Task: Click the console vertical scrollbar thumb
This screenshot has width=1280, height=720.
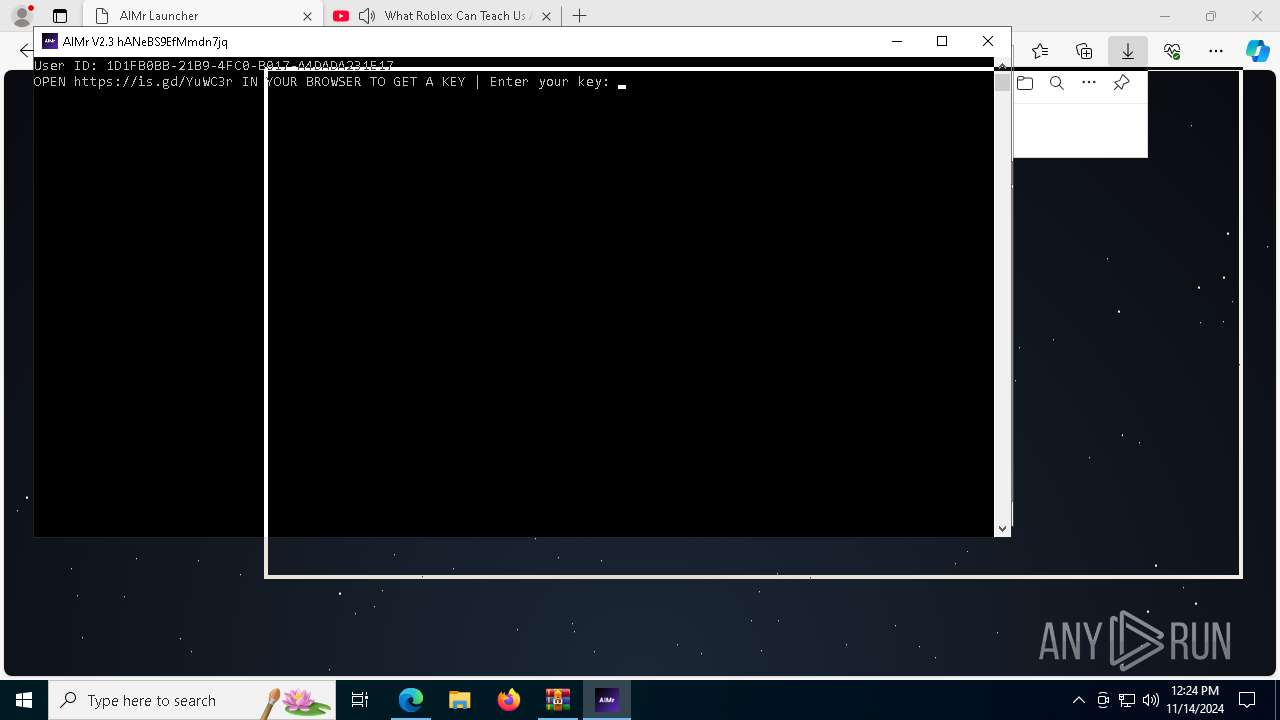Action: coord(1002,82)
